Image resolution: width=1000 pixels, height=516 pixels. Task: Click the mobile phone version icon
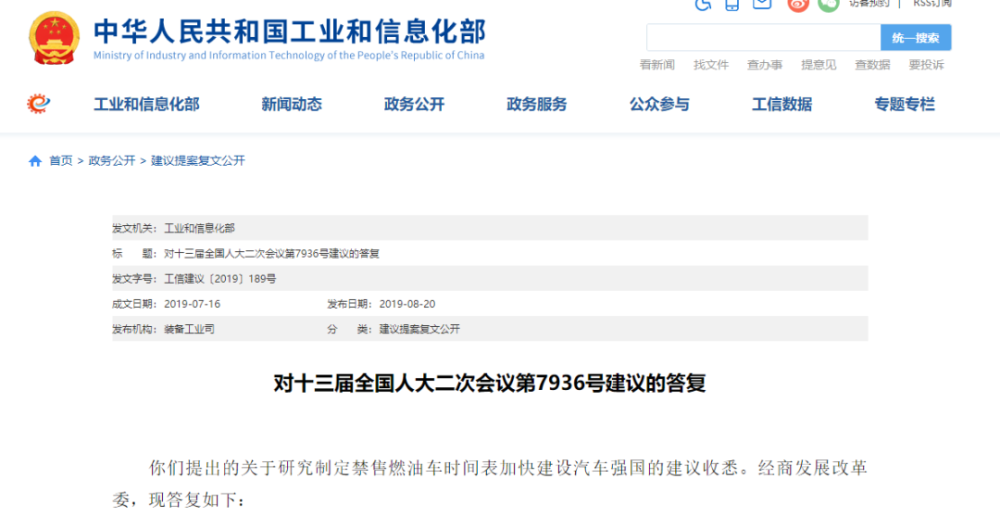[732, 4]
